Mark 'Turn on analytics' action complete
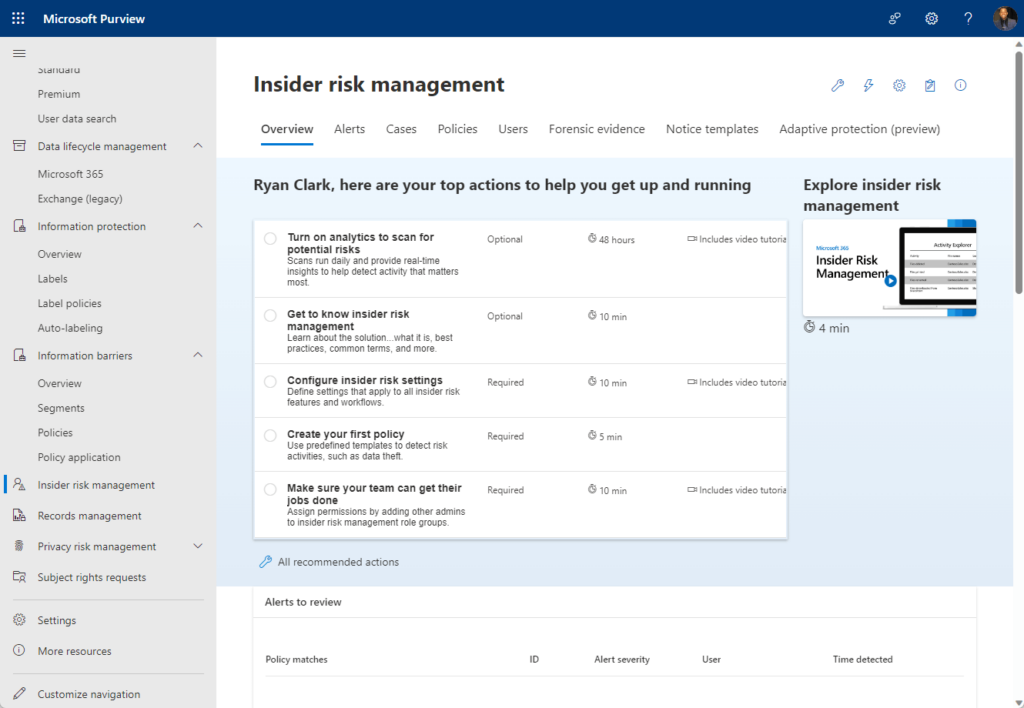 tap(270, 238)
